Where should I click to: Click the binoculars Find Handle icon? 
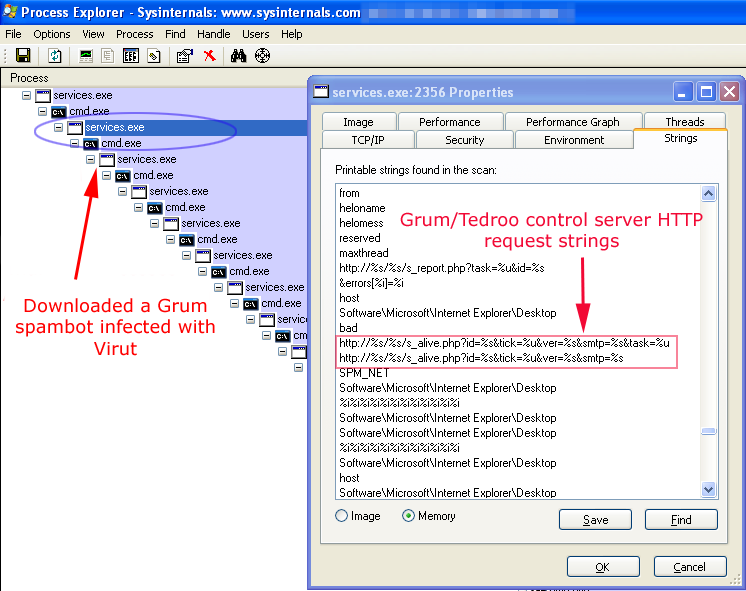point(238,56)
